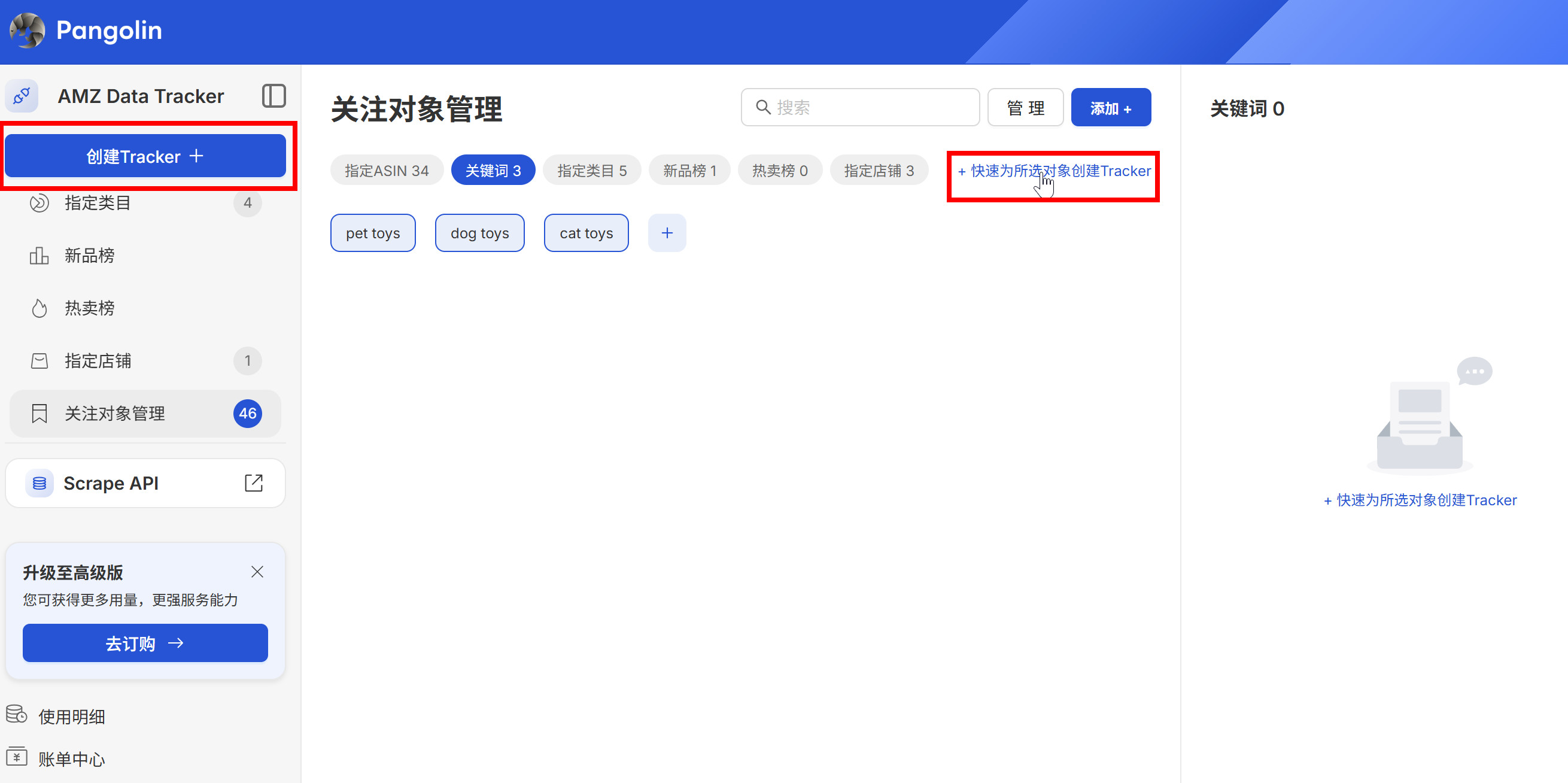Add a keyword with the plus chip
Screen dimensions: 1568x783
pos(667,233)
